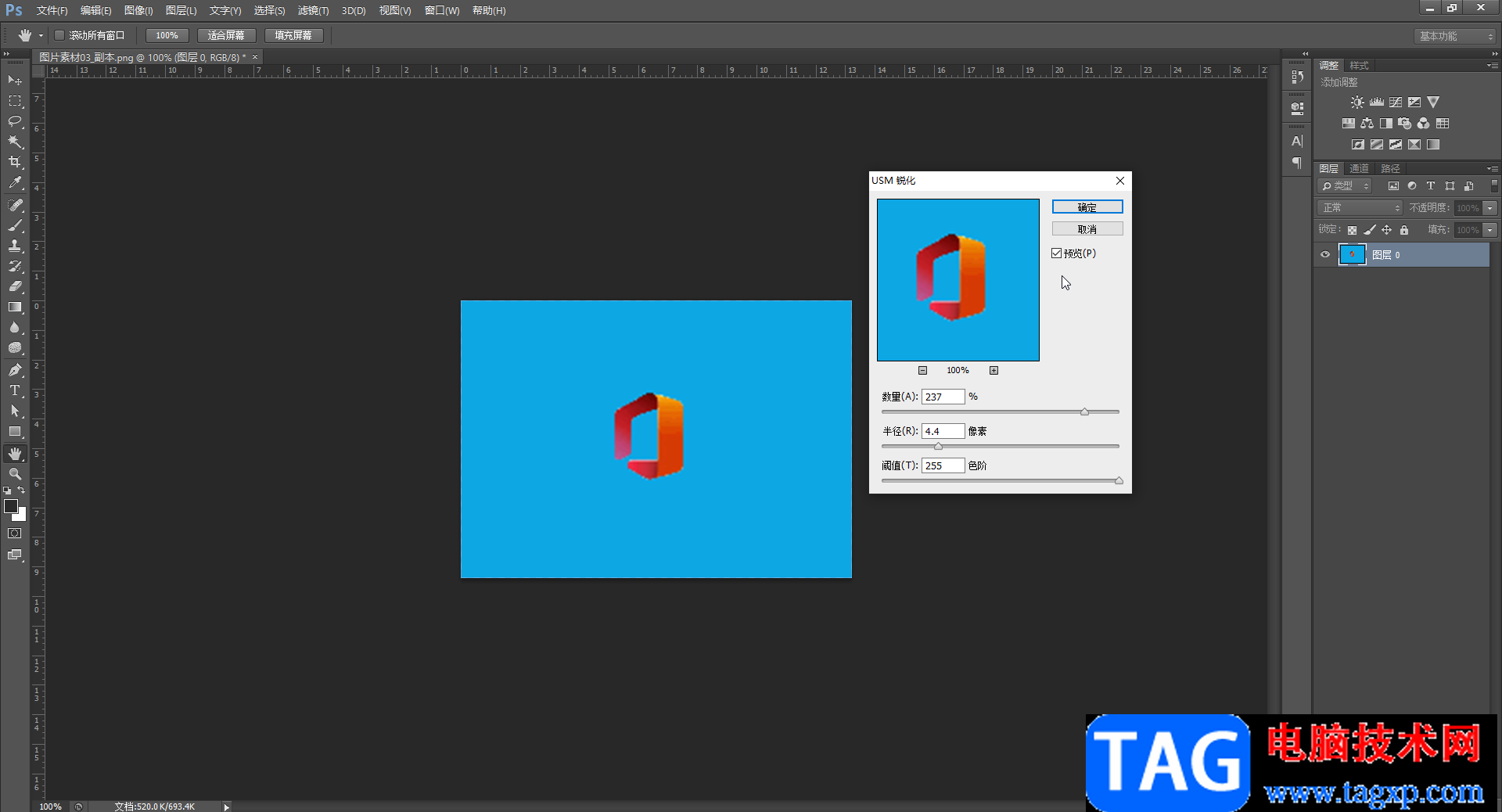Select the Path Selection tool
This screenshot has height=812, width=1502.
(x=15, y=411)
